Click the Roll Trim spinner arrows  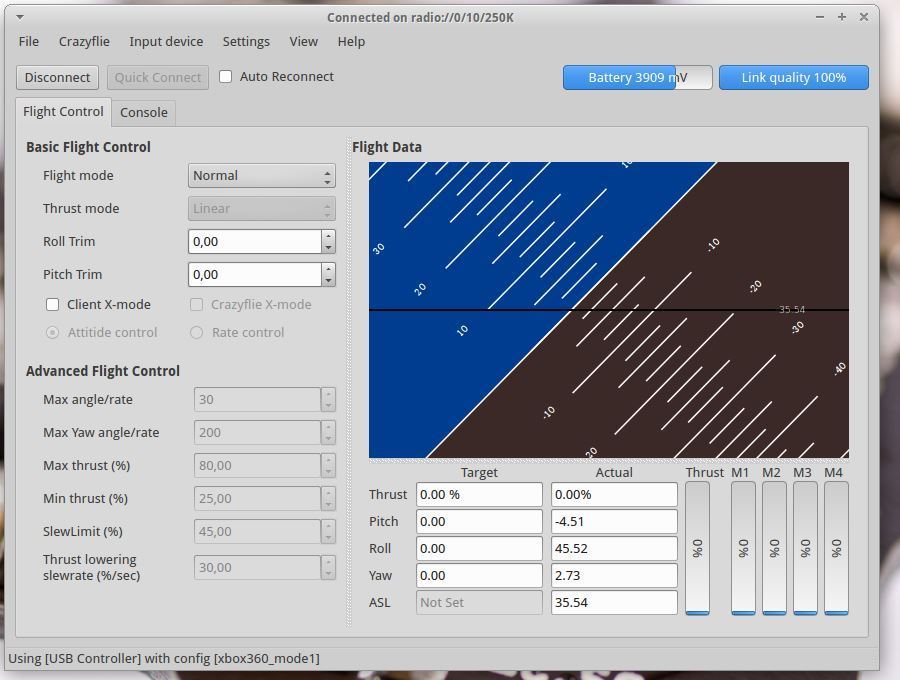(327, 242)
